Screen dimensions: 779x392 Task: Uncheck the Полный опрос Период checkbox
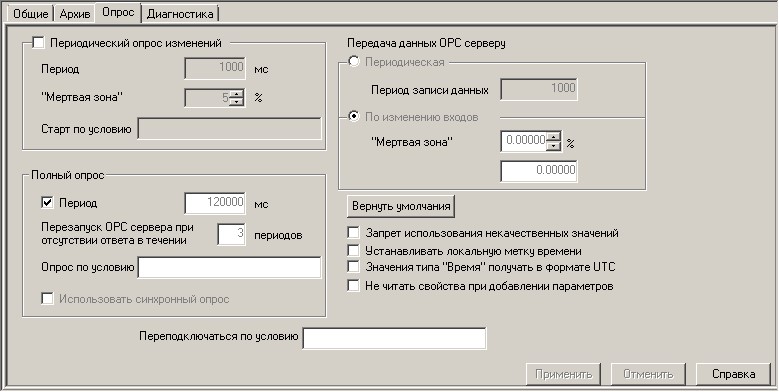point(48,203)
